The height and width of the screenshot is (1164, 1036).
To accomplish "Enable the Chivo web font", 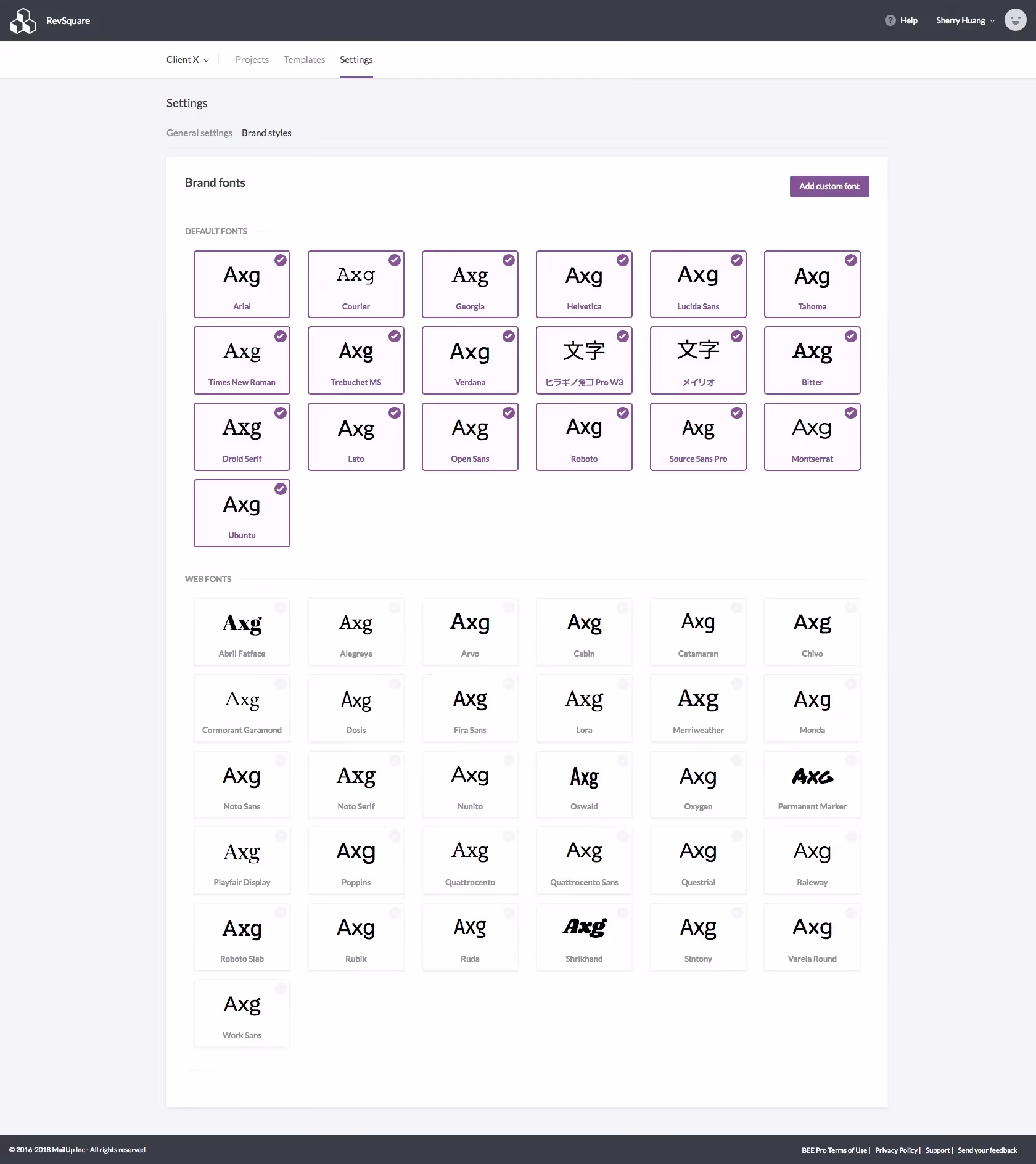I will (x=812, y=631).
